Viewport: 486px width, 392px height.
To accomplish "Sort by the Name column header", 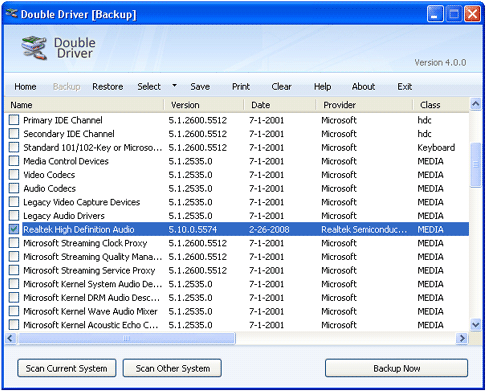I will coord(84,105).
